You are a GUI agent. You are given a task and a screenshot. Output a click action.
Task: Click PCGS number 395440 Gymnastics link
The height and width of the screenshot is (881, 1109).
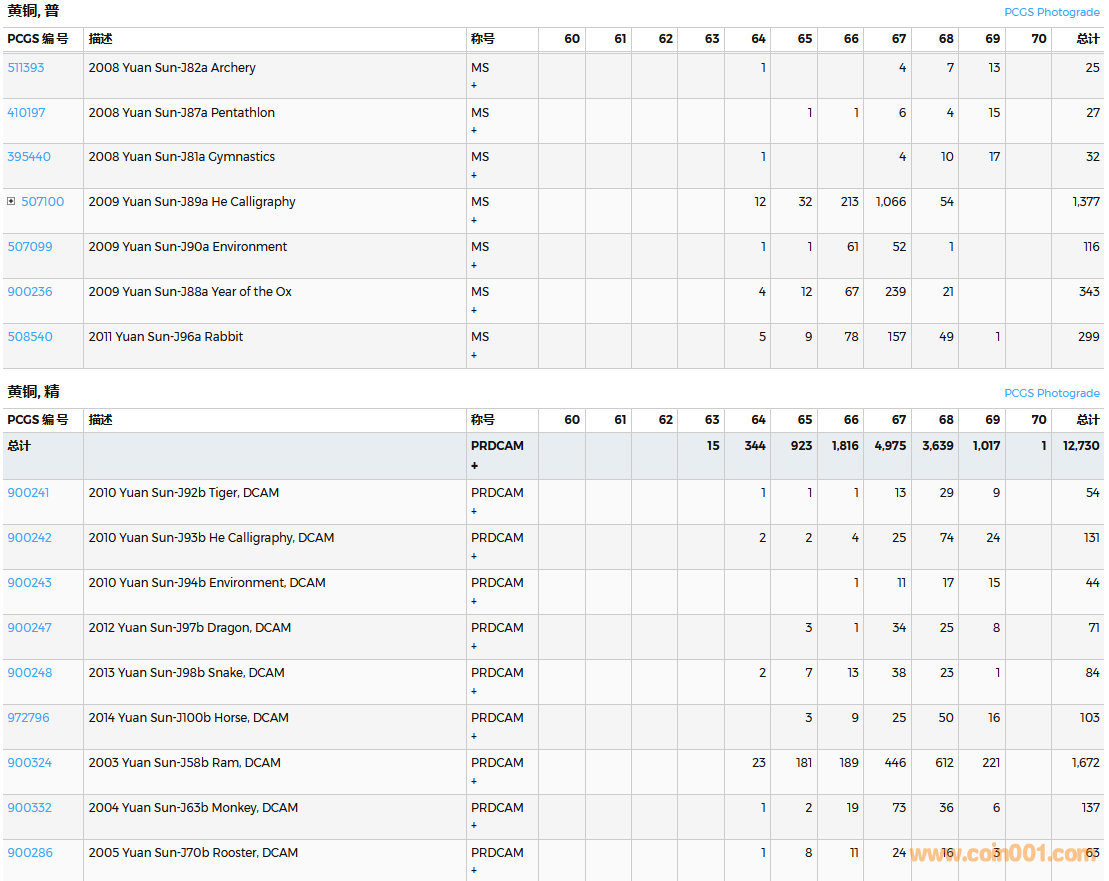(29, 157)
